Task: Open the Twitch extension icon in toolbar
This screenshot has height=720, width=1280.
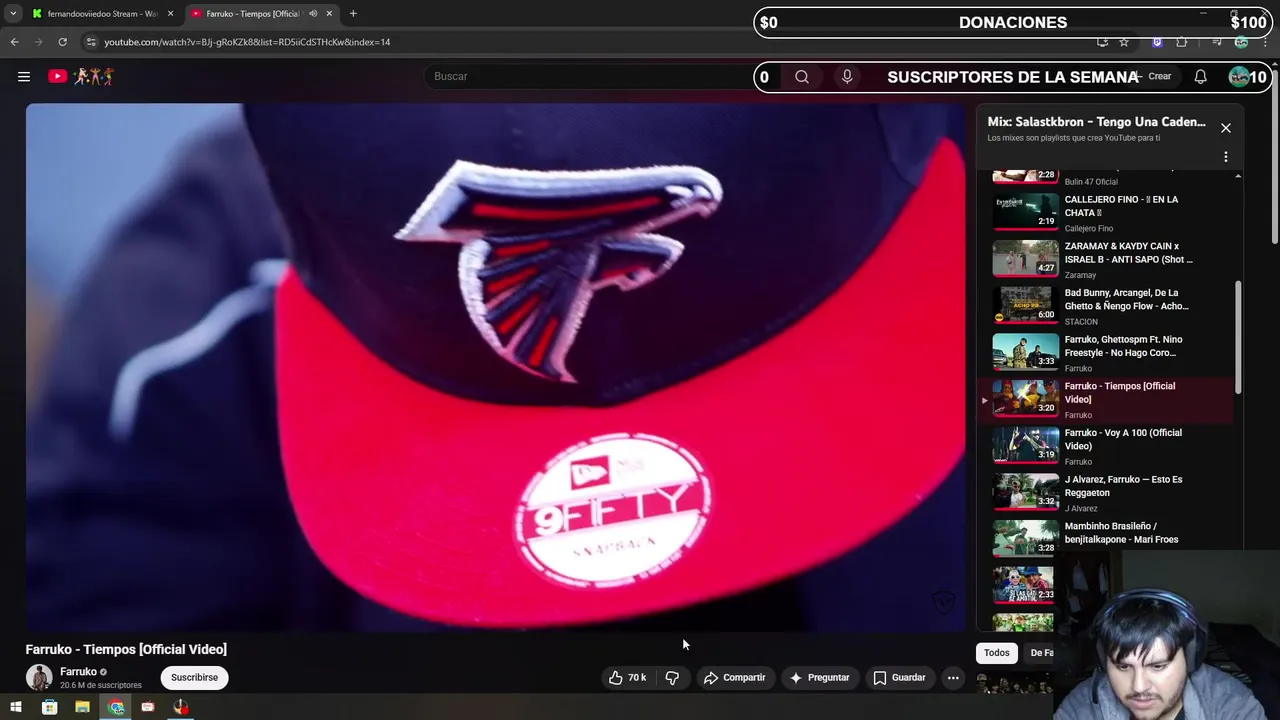Action: click(1157, 42)
